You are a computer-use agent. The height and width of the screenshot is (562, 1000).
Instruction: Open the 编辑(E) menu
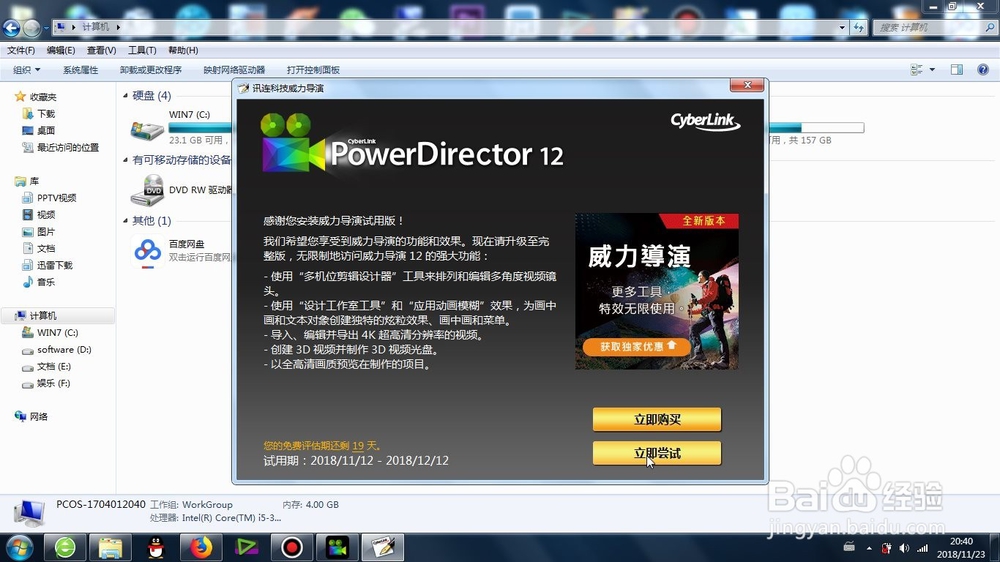(x=61, y=50)
